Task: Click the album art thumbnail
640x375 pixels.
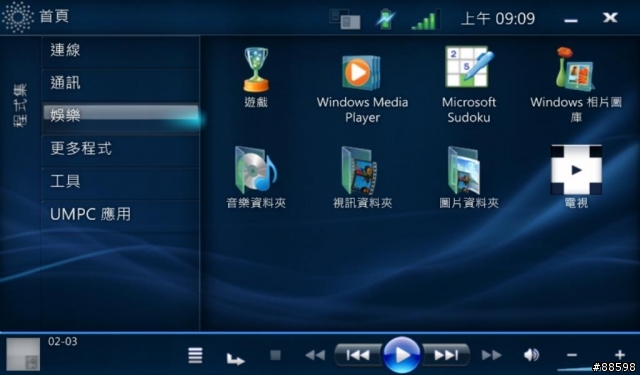Action: coord(23,354)
